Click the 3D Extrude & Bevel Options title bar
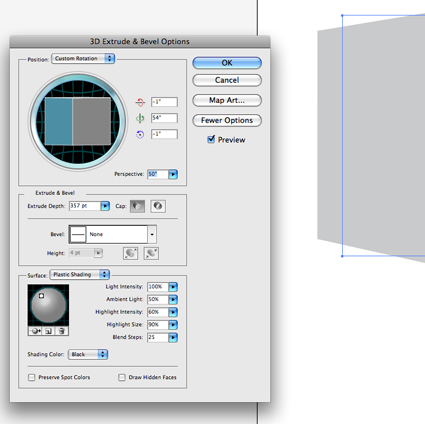This screenshot has height=424, width=425. 140,42
